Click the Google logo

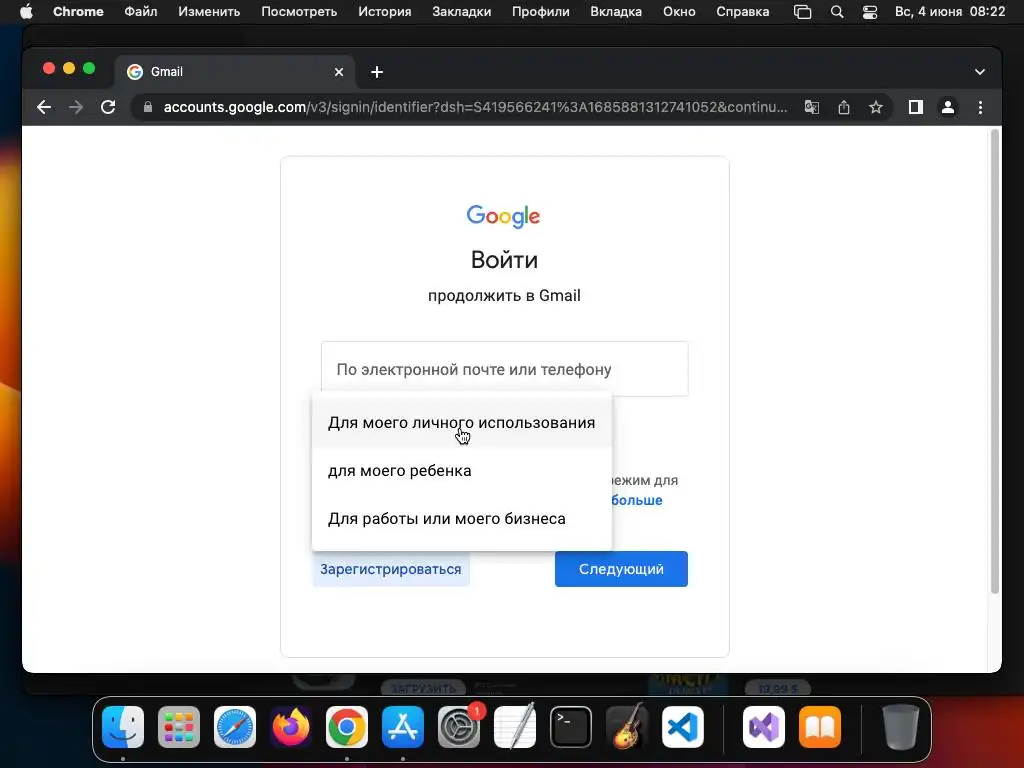point(504,216)
